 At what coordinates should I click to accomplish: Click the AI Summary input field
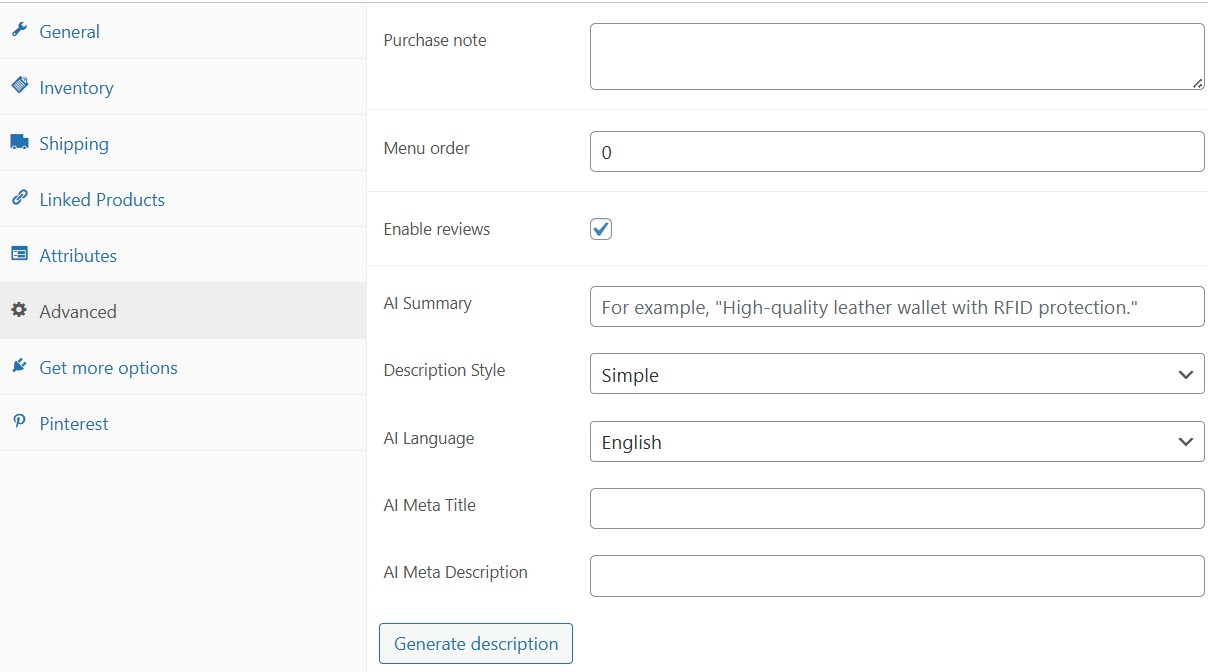click(x=897, y=307)
